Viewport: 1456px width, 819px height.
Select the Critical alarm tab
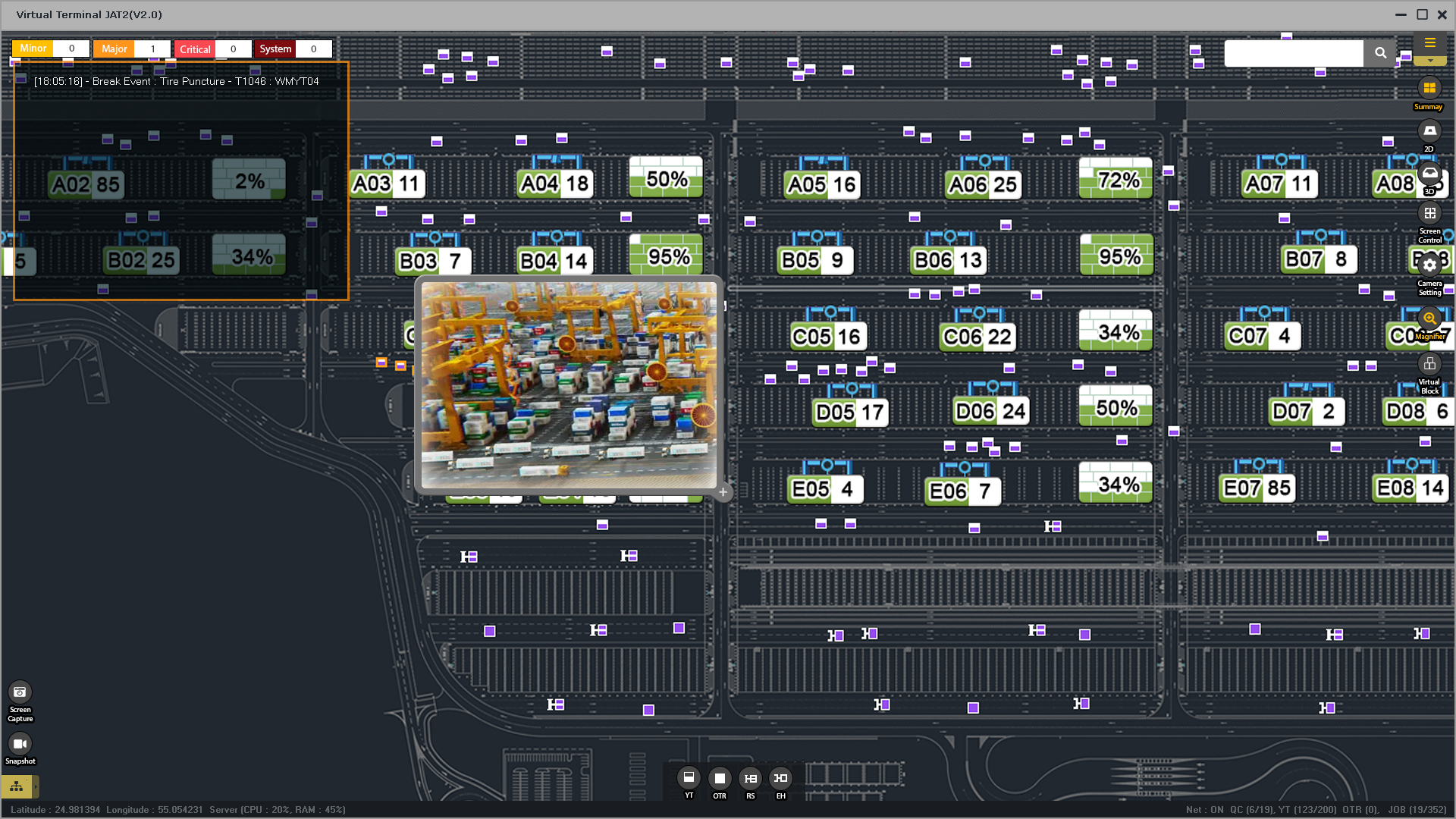195,49
